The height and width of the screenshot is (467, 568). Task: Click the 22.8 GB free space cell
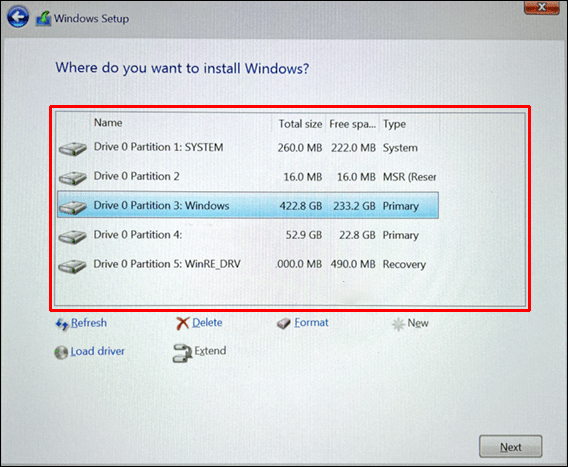click(357, 235)
